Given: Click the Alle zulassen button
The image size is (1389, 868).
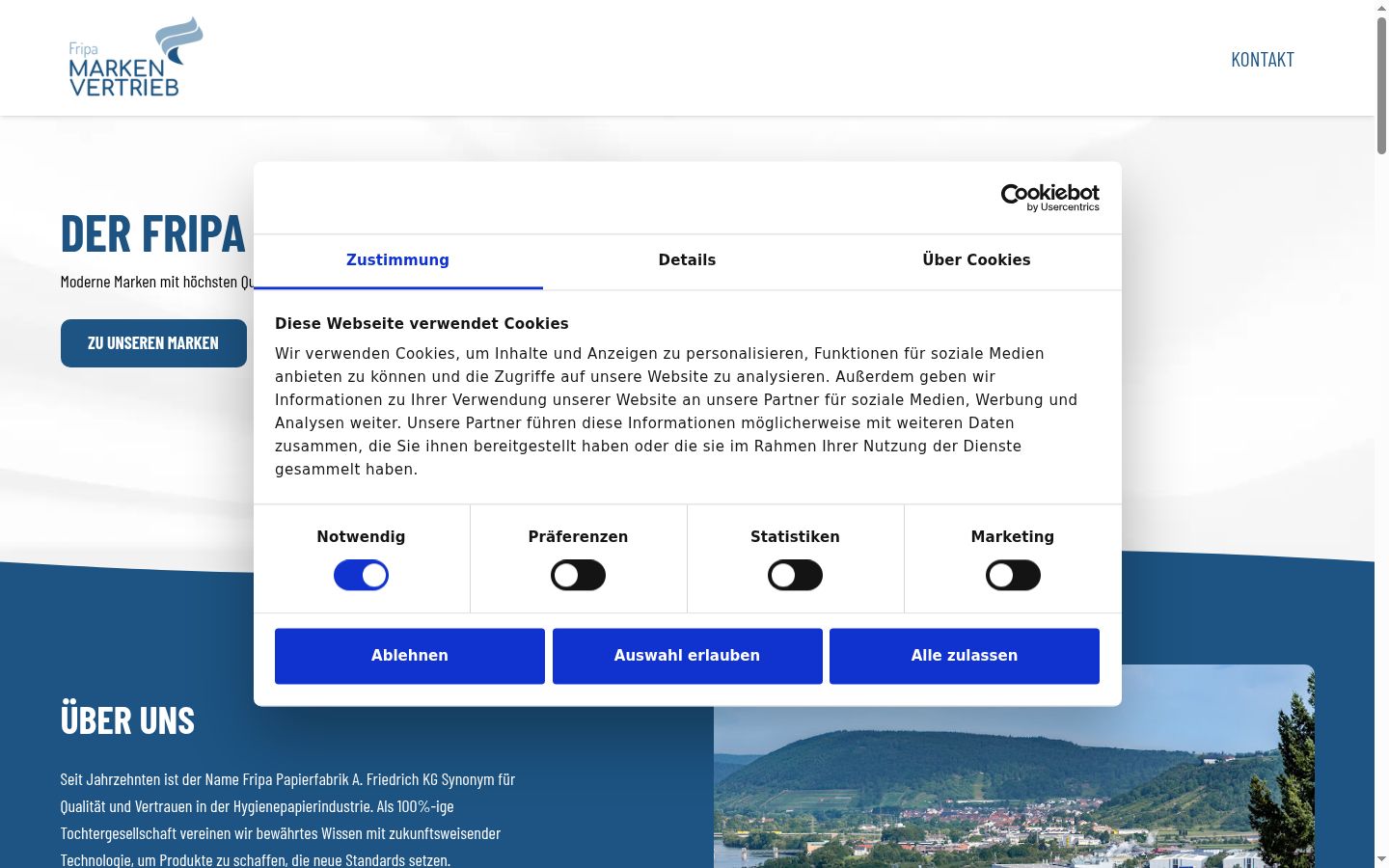Looking at the screenshot, I should [x=965, y=656].
